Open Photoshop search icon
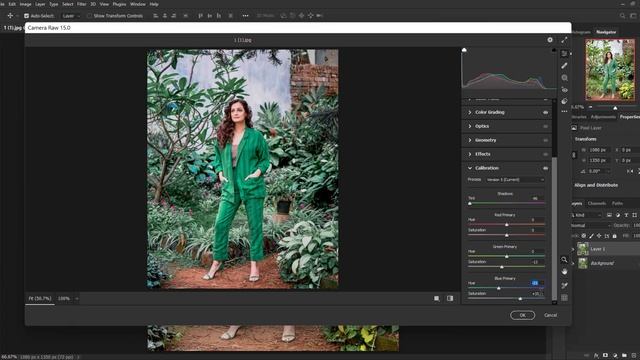 (x=622, y=16)
